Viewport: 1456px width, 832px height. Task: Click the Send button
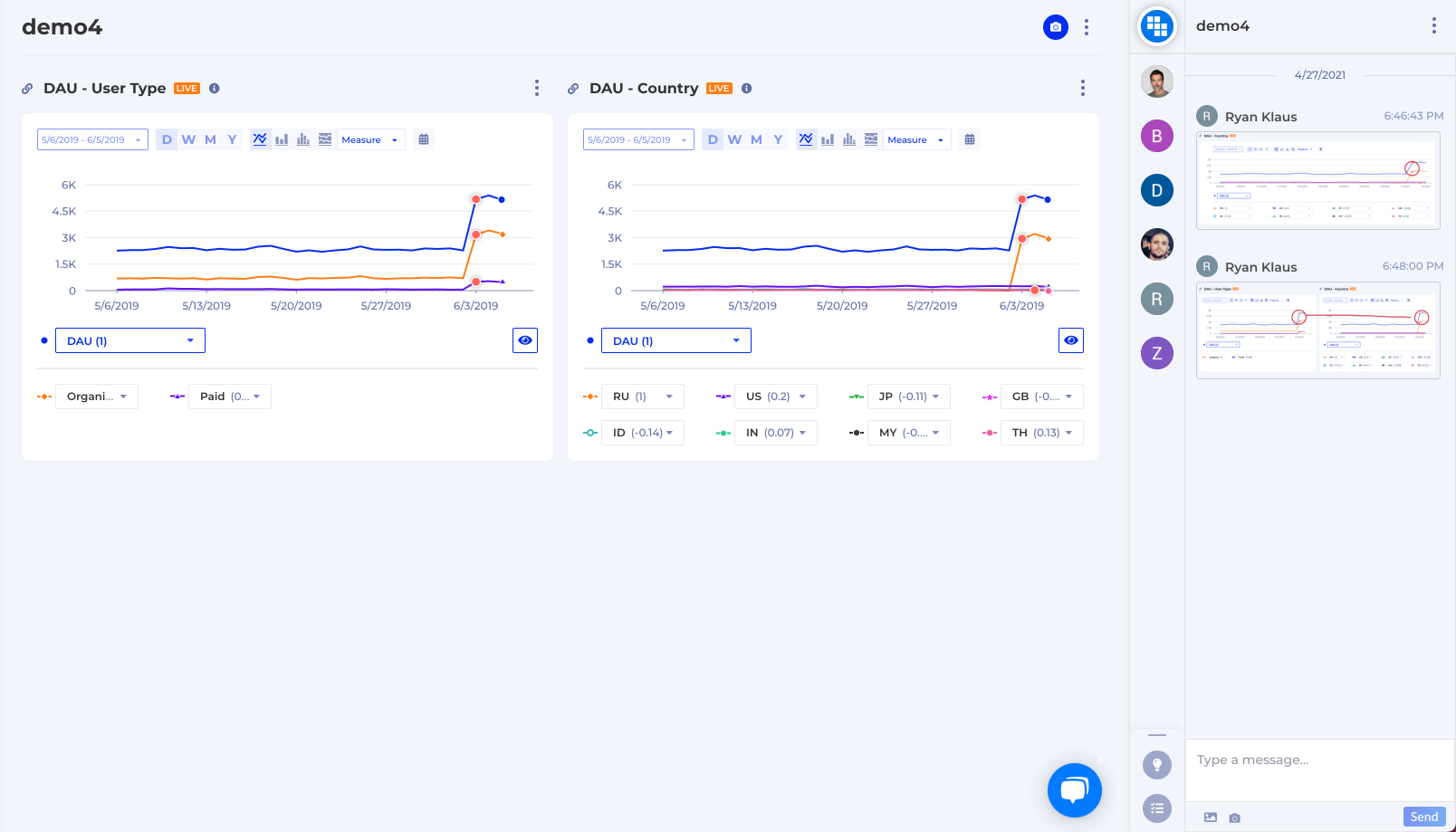point(1423,817)
